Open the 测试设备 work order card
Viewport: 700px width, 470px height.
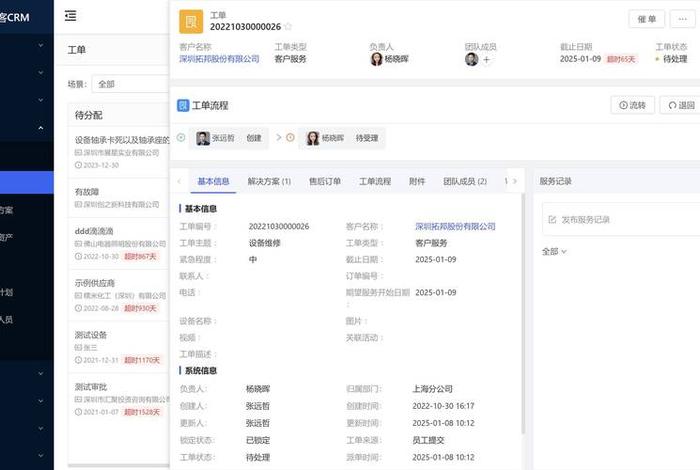coord(119,347)
